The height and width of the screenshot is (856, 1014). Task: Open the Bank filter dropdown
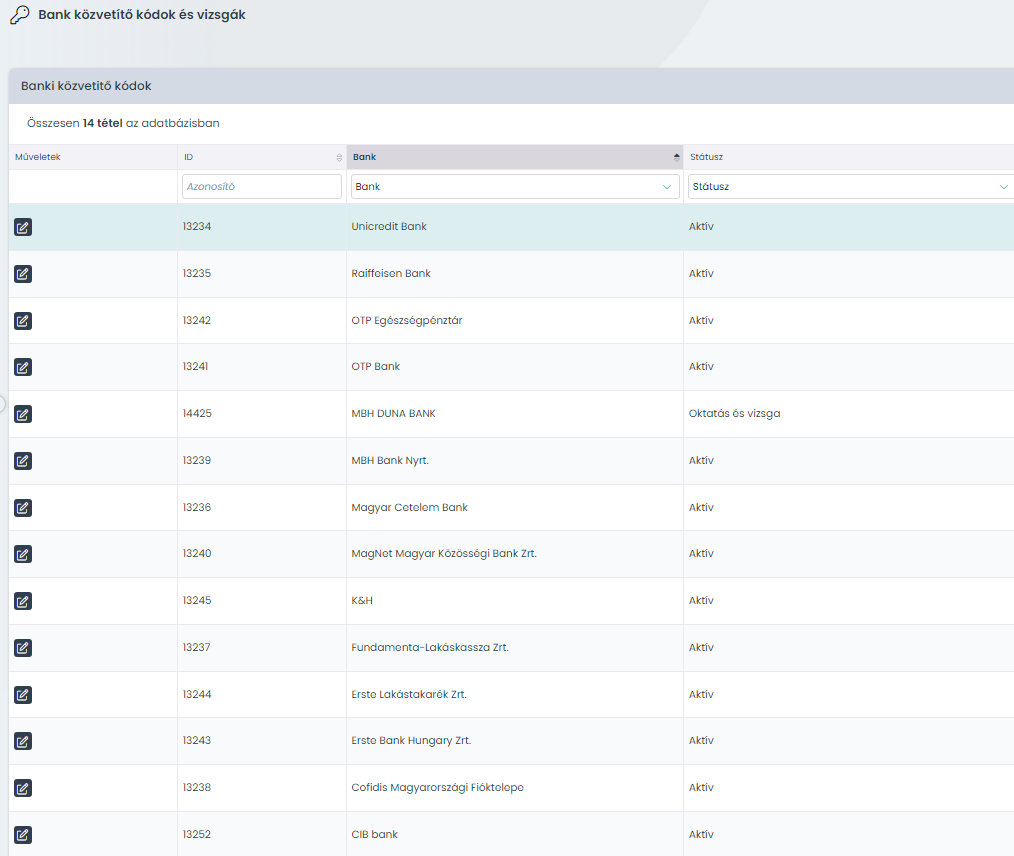pos(515,187)
